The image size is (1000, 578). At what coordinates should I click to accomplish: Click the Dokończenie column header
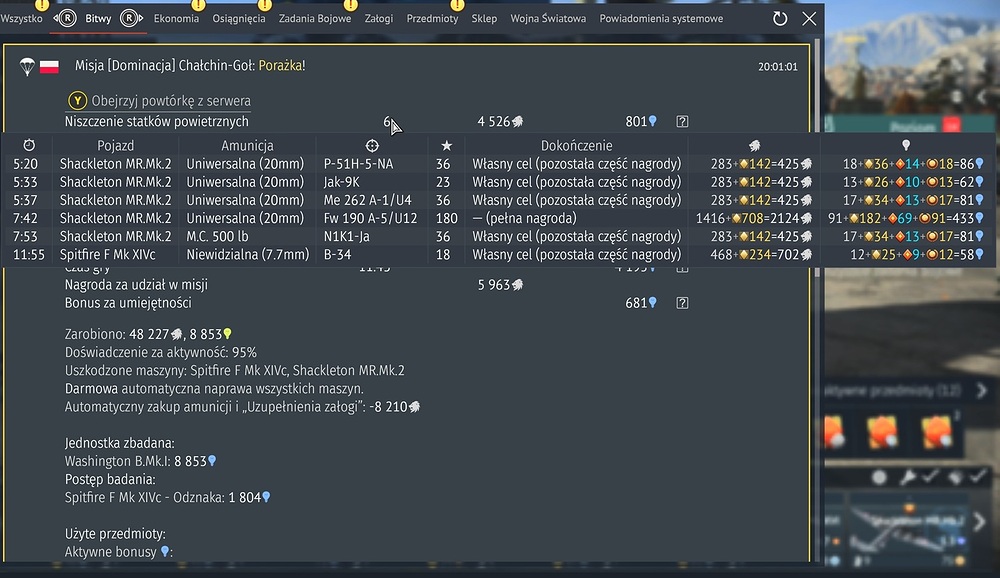click(x=577, y=145)
